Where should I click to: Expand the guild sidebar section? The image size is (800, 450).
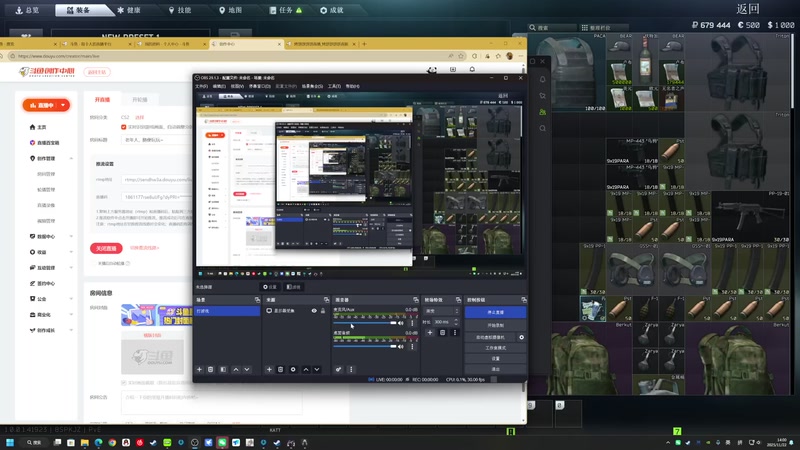coord(71,299)
